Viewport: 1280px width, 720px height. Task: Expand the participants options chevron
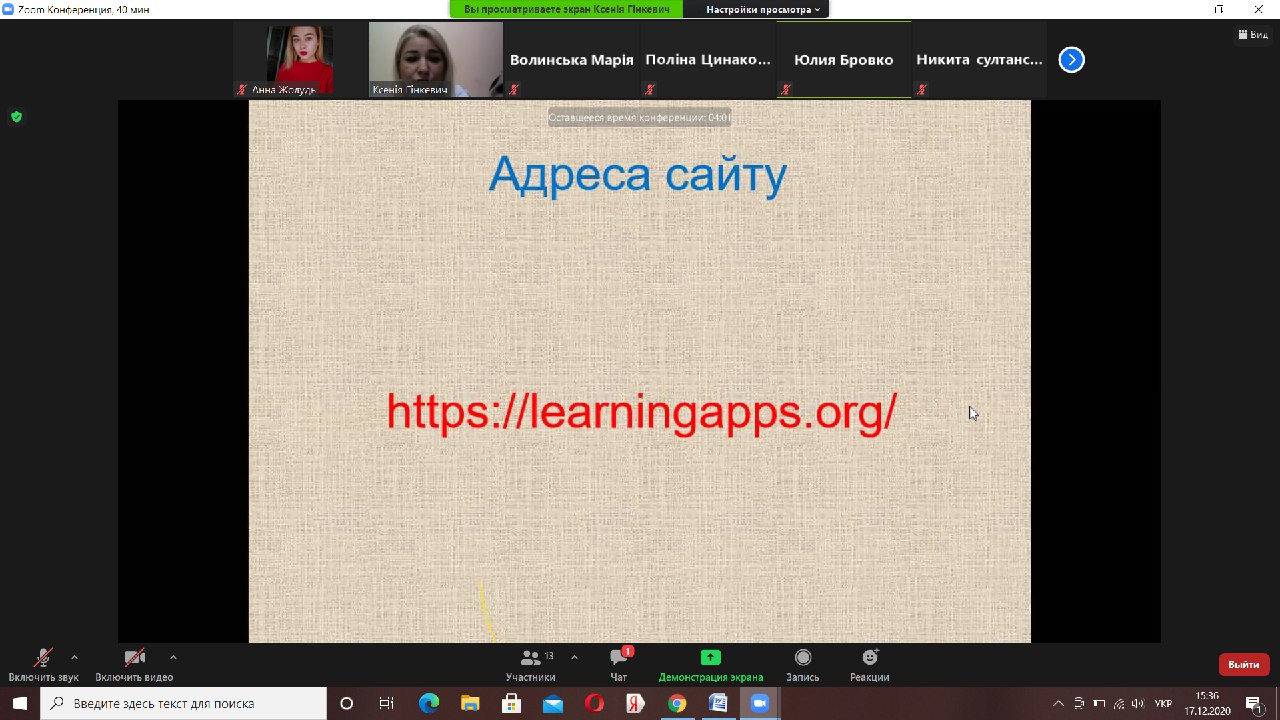tap(574, 657)
